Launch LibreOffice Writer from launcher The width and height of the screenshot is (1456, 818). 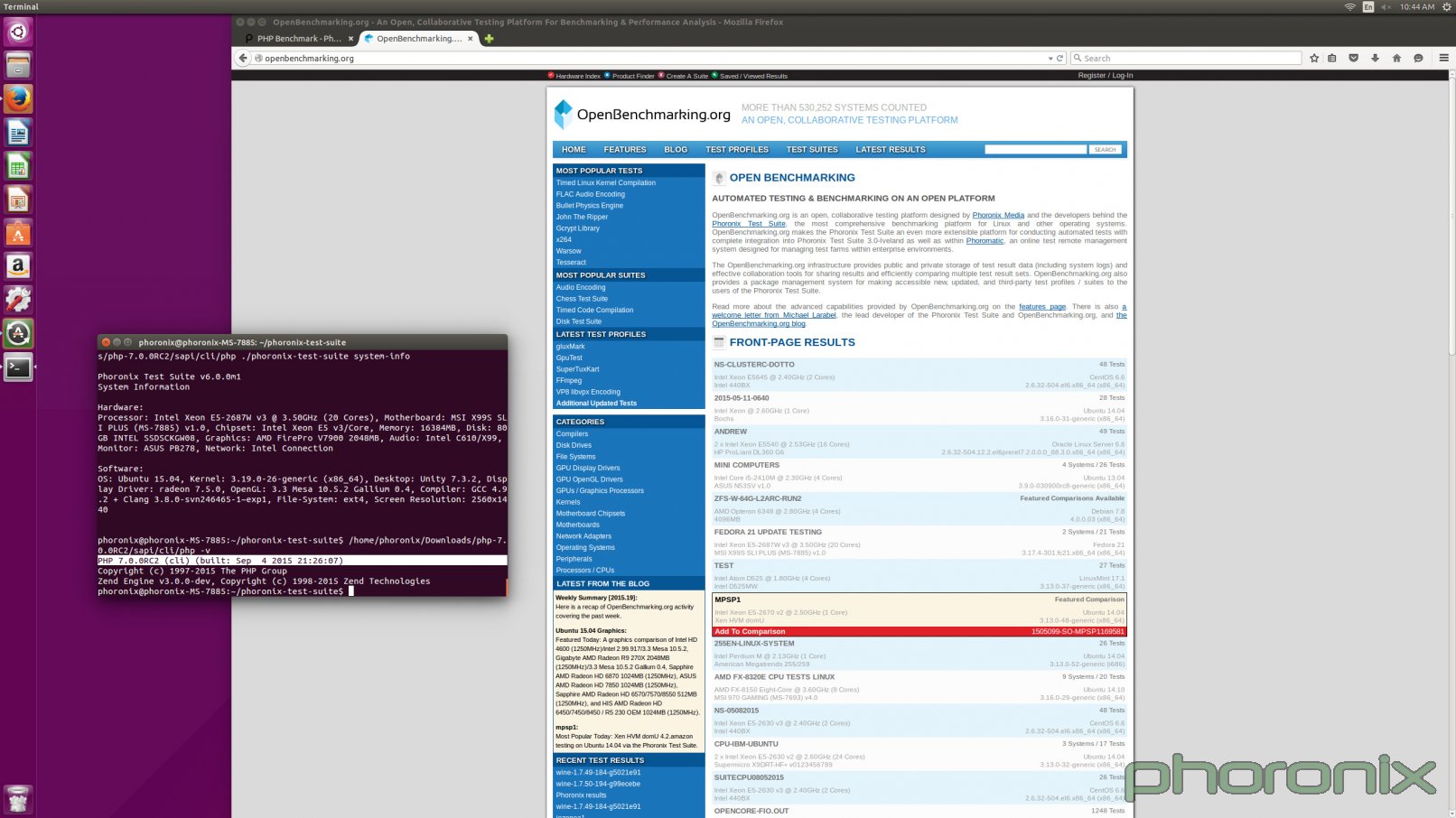18,133
